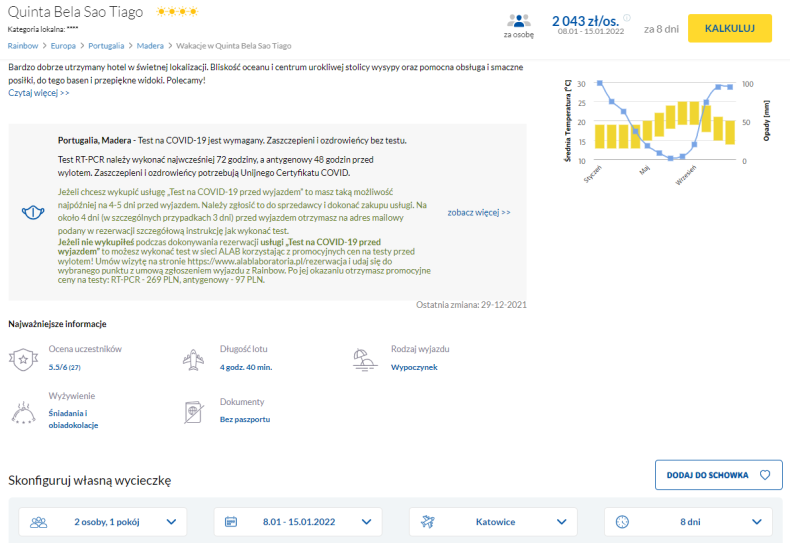Click the 'Najważniejsze informacje' heading
This screenshot has height=543, width=790.
click(57, 324)
